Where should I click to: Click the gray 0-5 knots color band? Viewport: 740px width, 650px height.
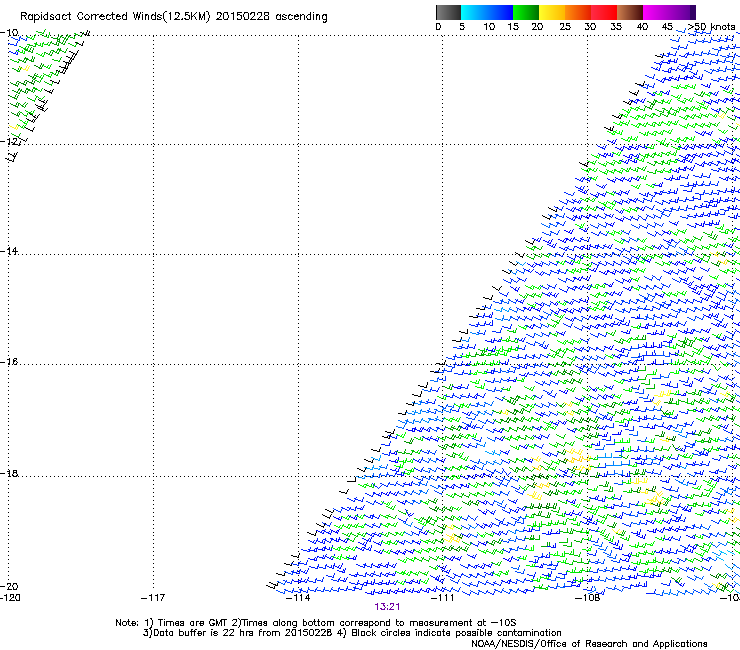pyautogui.click(x=448, y=12)
